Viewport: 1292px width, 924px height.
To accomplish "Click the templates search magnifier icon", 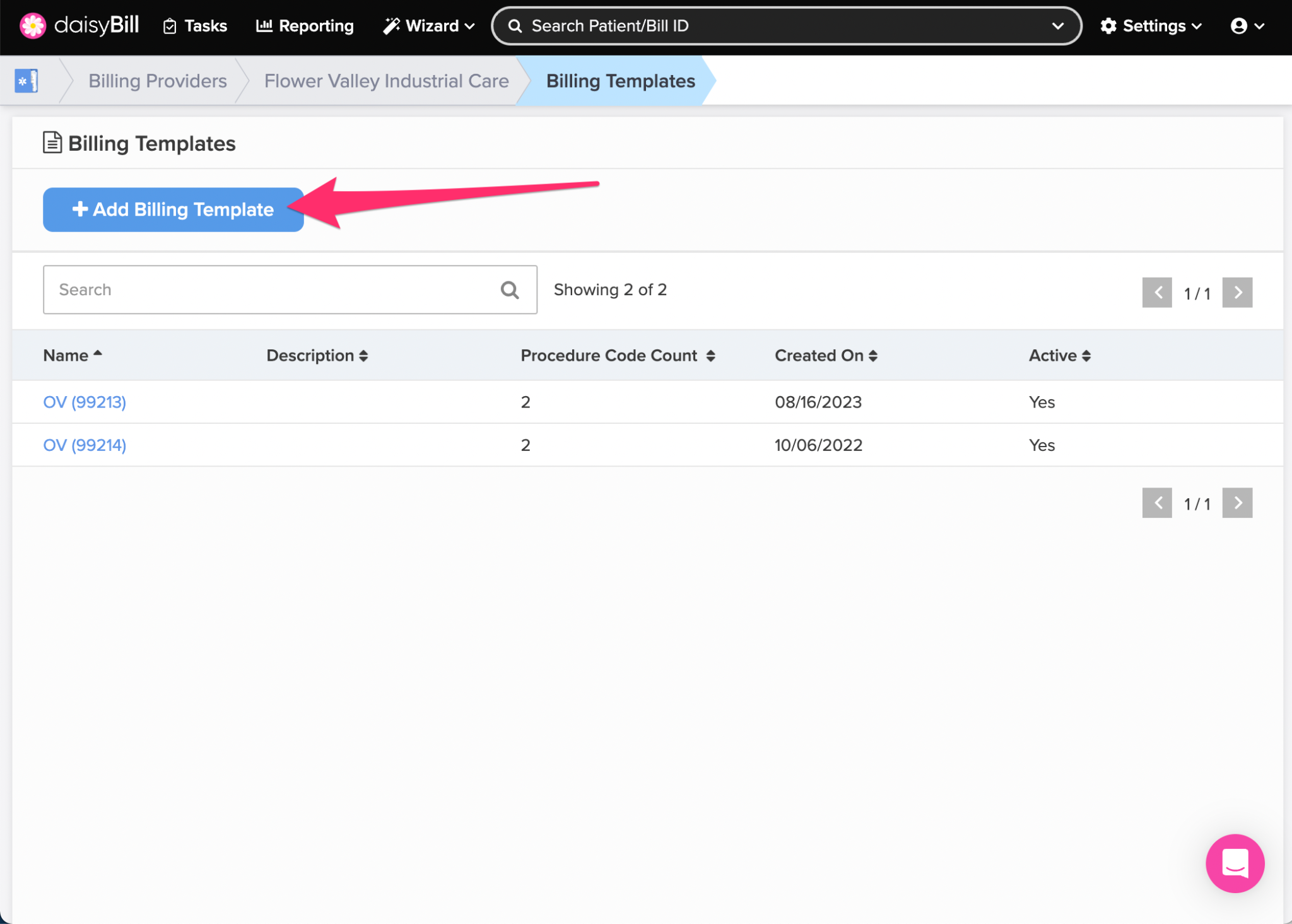I will [510, 289].
